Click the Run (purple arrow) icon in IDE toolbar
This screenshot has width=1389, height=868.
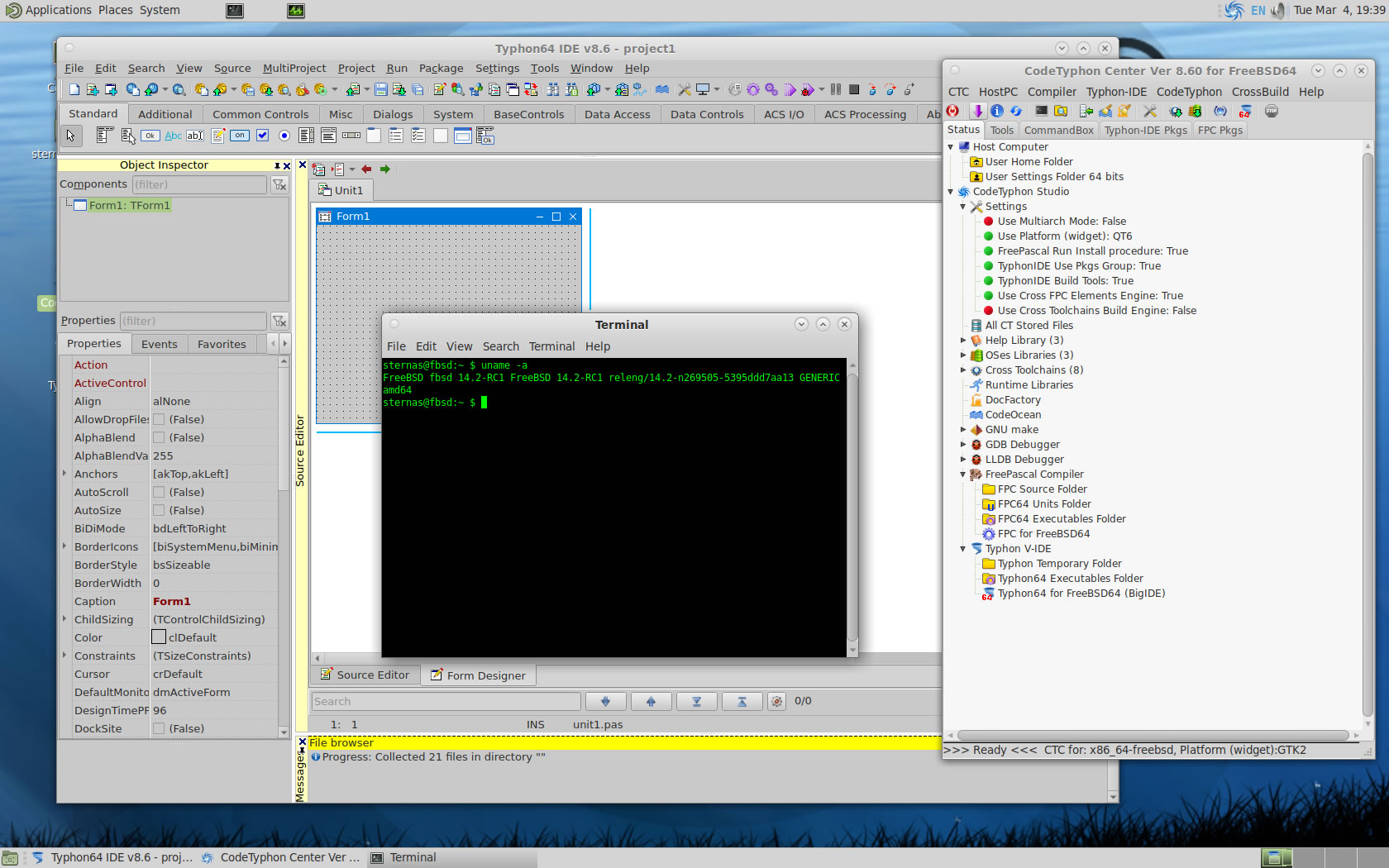[x=790, y=89]
